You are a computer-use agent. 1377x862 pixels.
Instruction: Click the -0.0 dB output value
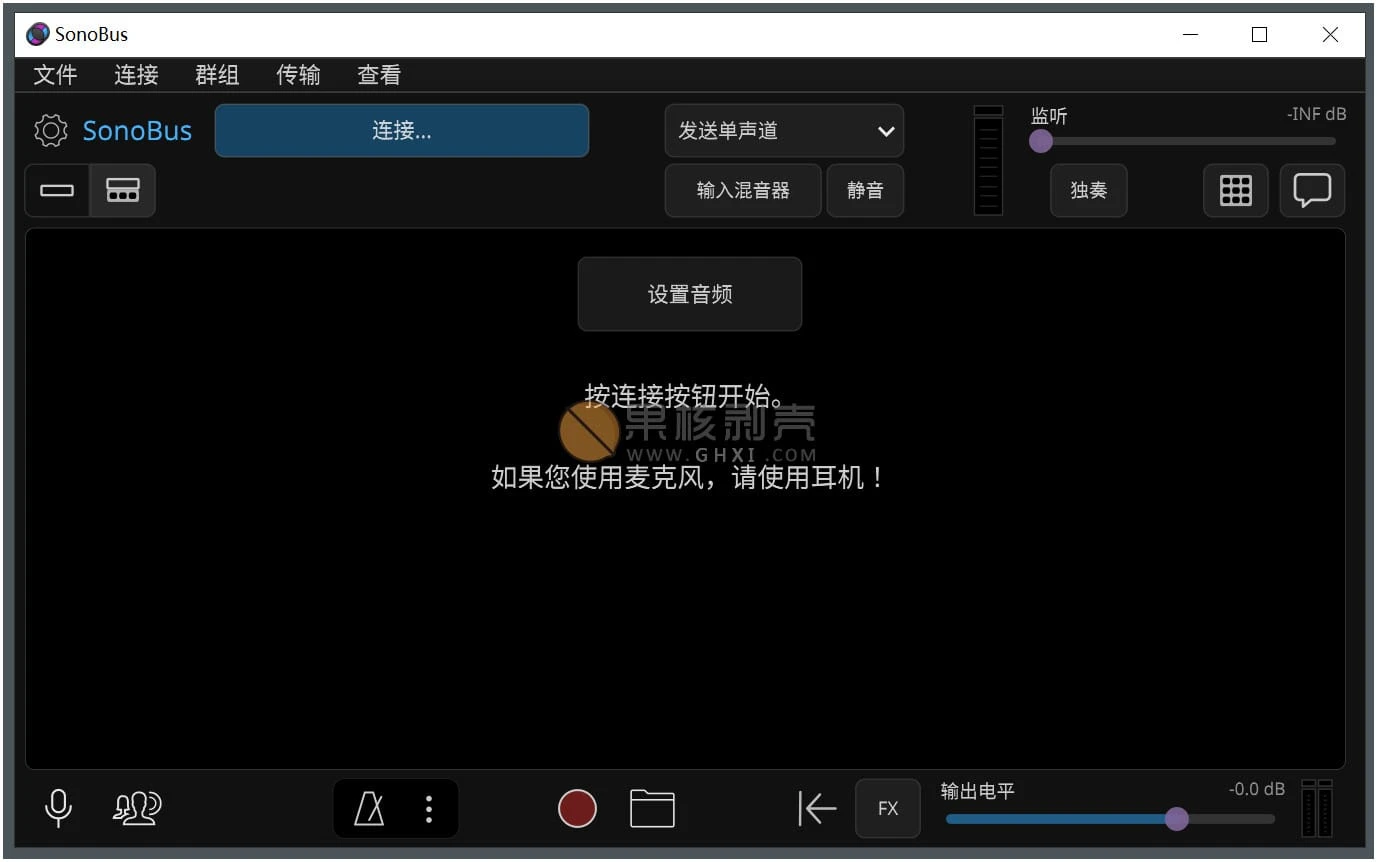tap(1257, 789)
